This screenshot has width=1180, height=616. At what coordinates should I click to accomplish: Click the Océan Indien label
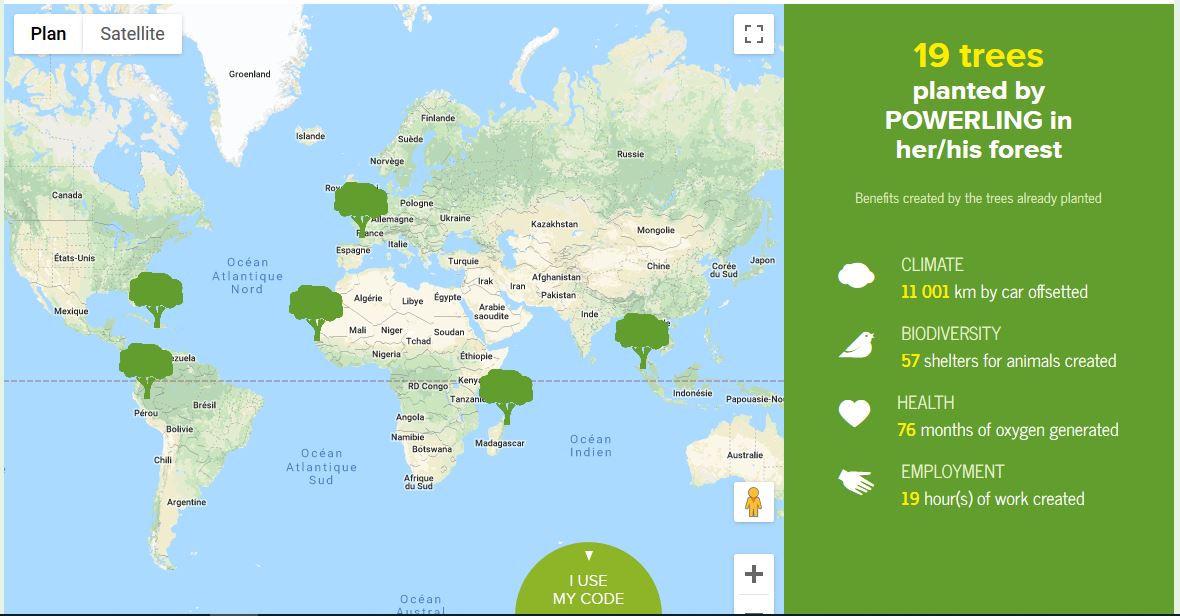591,445
